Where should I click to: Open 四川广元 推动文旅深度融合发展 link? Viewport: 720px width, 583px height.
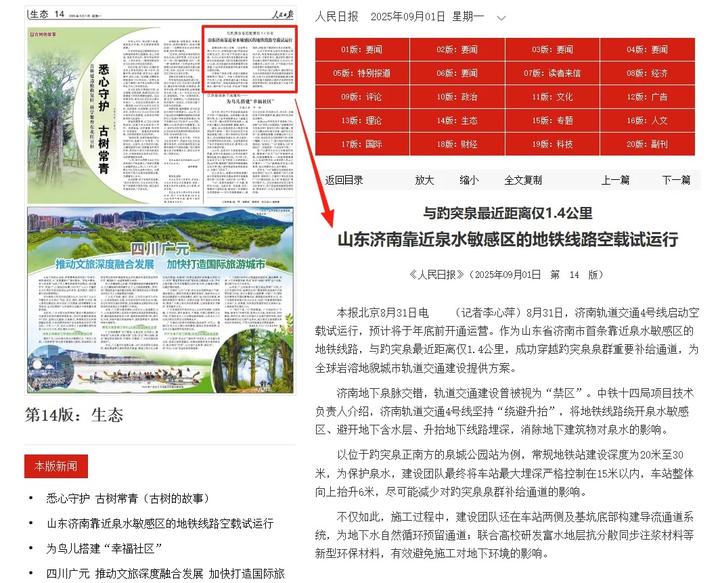[x=165, y=574]
